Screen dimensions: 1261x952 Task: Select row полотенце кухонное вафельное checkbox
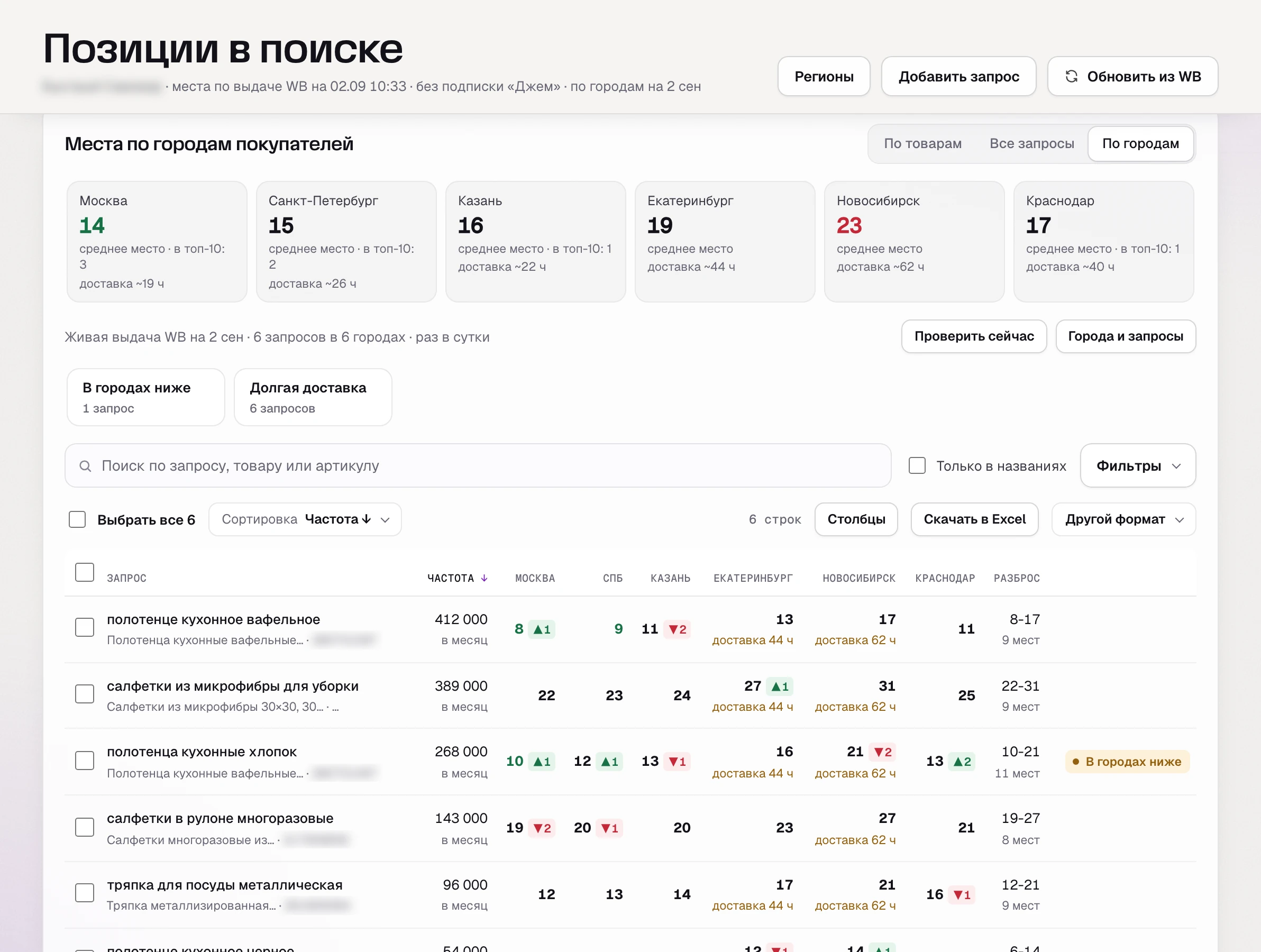coord(85,628)
